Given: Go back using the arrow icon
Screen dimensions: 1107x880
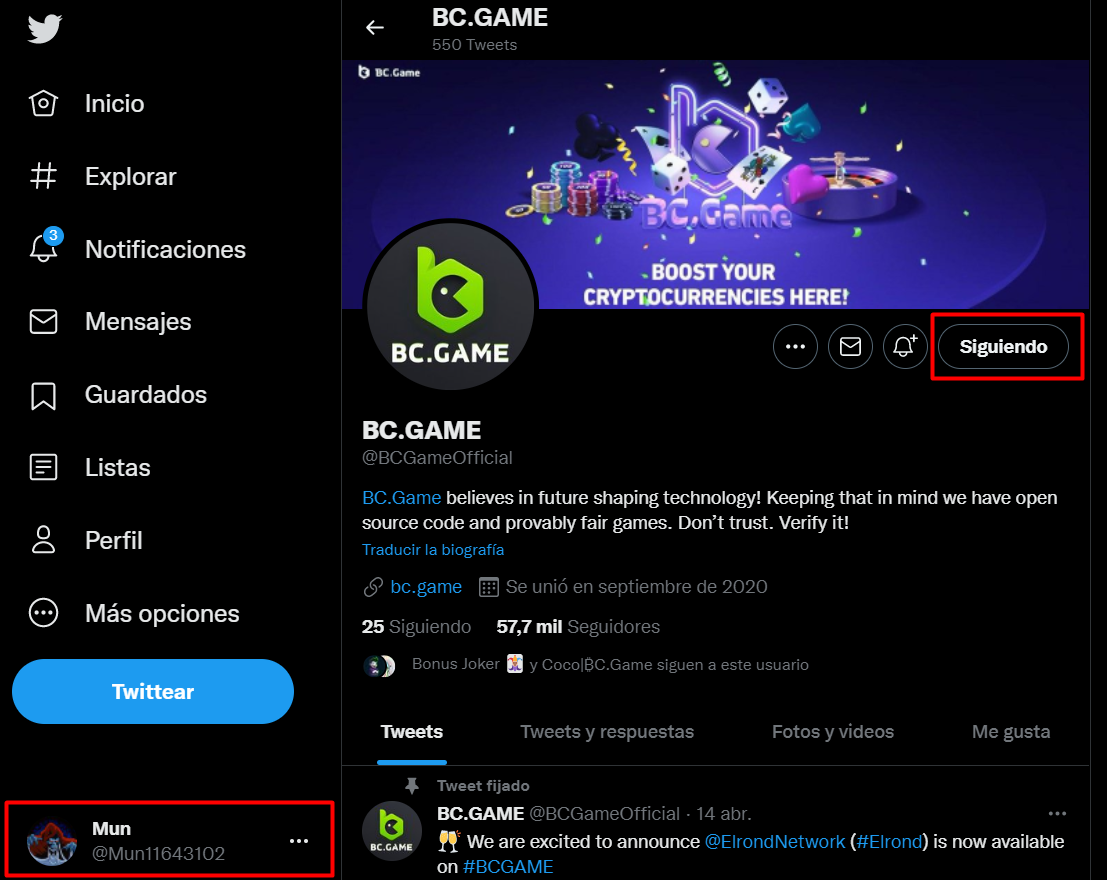Looking at the screenshot, I should [x=375, y=28].
